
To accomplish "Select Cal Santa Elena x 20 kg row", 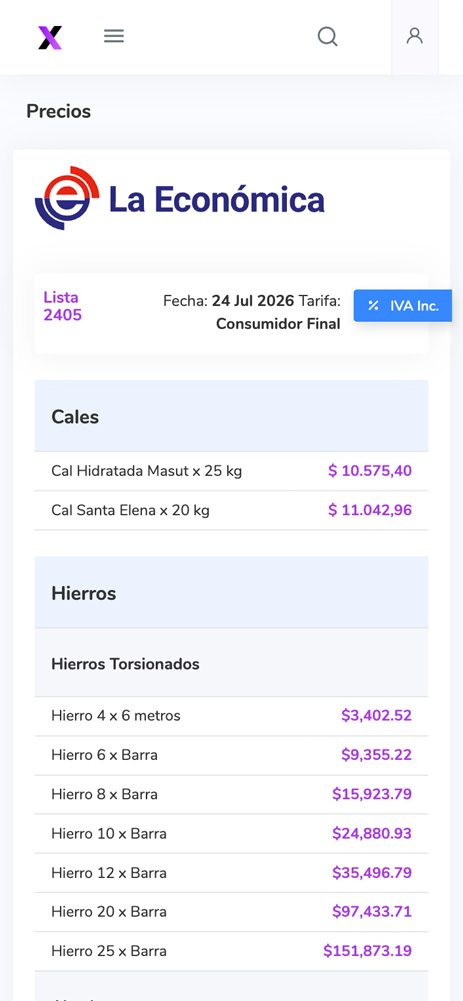I will point(231,510).
